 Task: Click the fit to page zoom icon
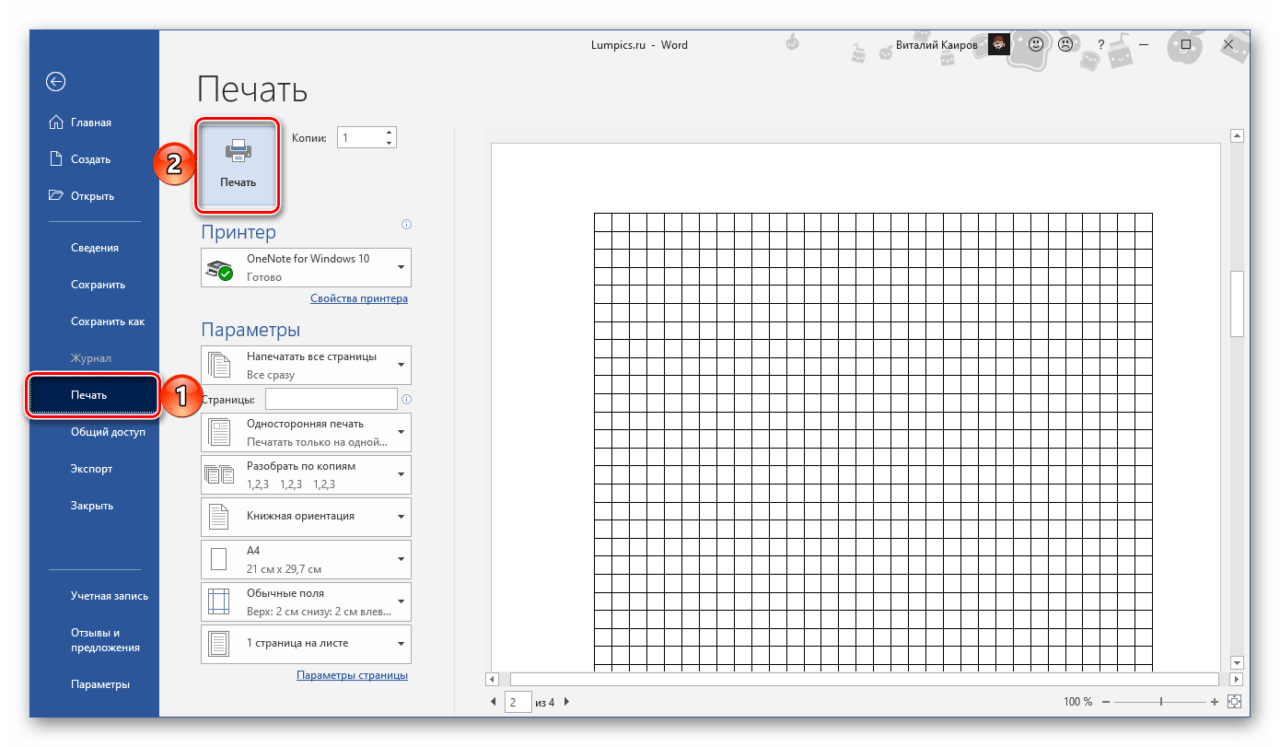point(1234,702)
